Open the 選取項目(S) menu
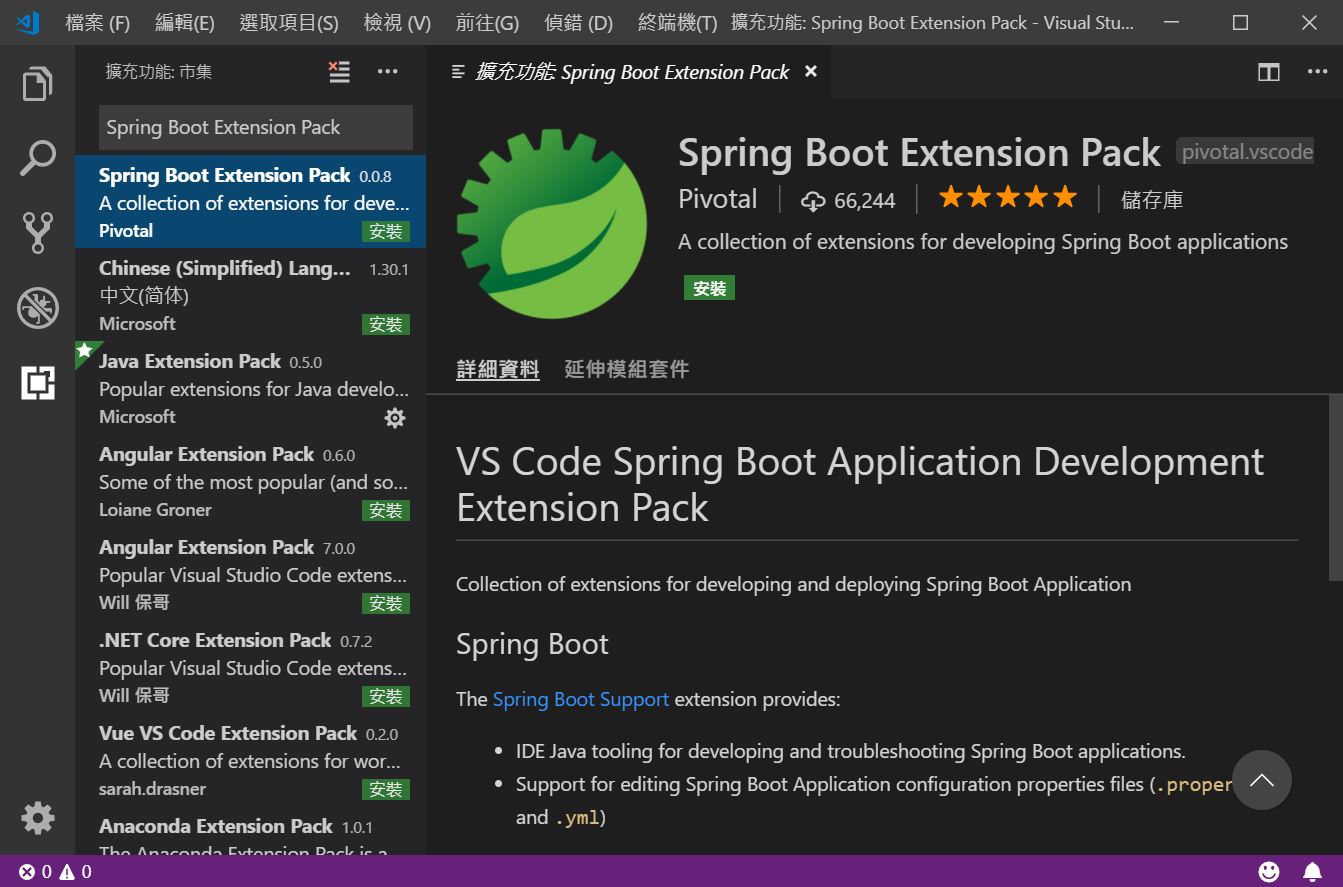This screenshot has width=1343, height=887. point(289,22)
